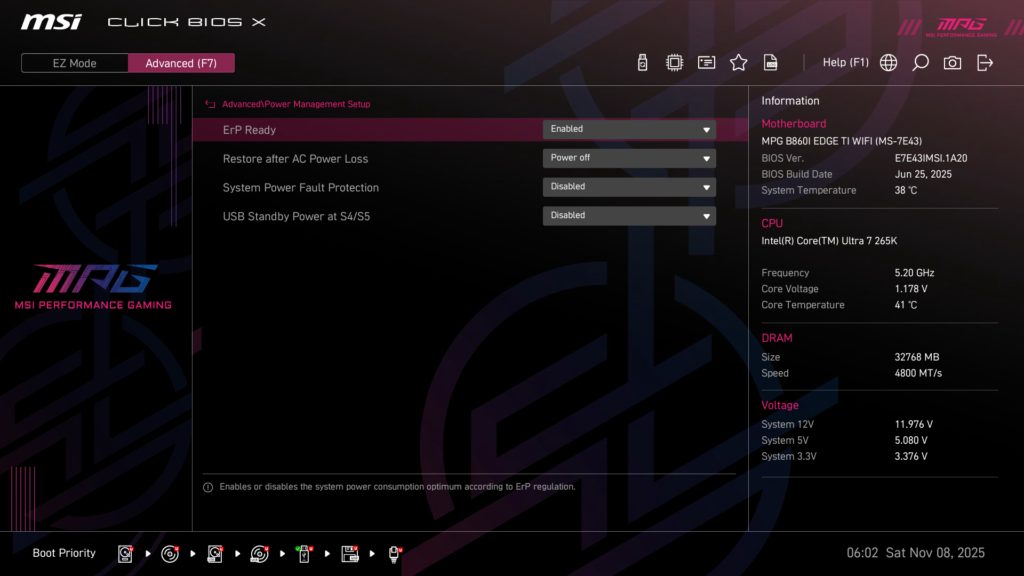This screenshot has height=576, width=1024.
Task: Take a screenshot via the camera icon
Action: 952,62
